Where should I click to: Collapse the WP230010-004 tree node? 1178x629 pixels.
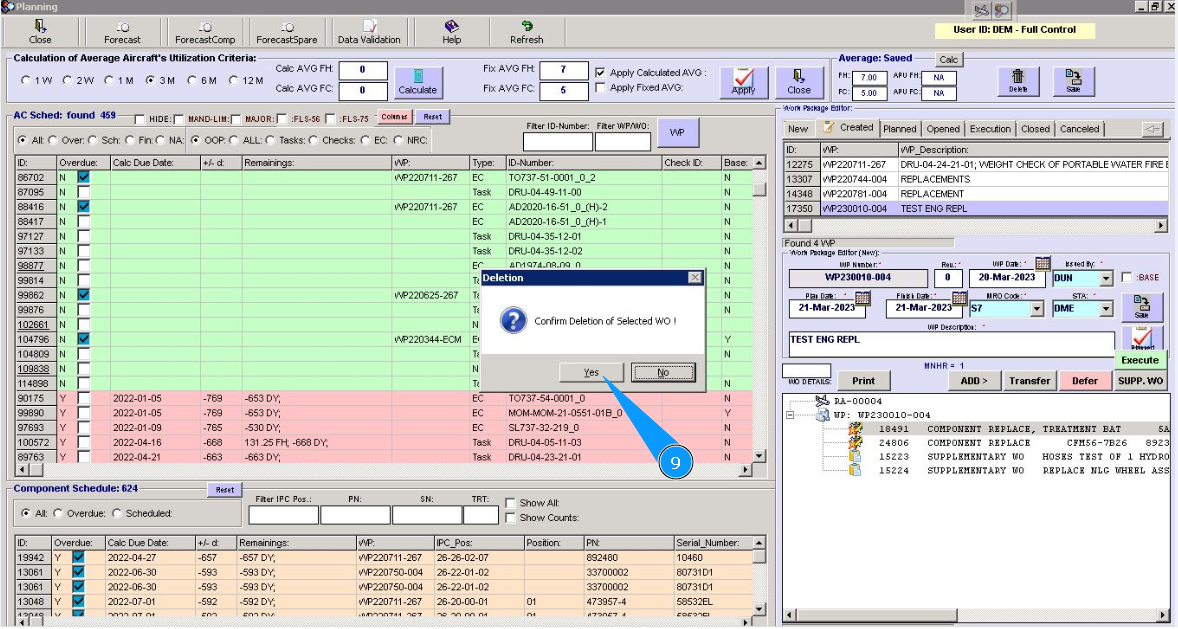pos(791,415)
